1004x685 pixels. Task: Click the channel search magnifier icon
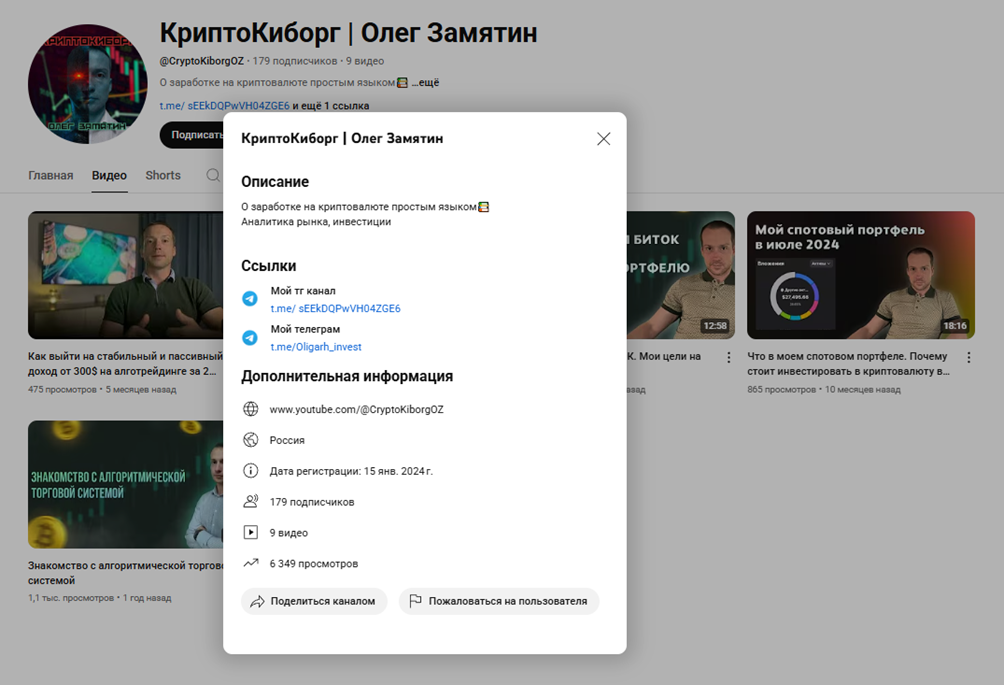pos(213,175)
